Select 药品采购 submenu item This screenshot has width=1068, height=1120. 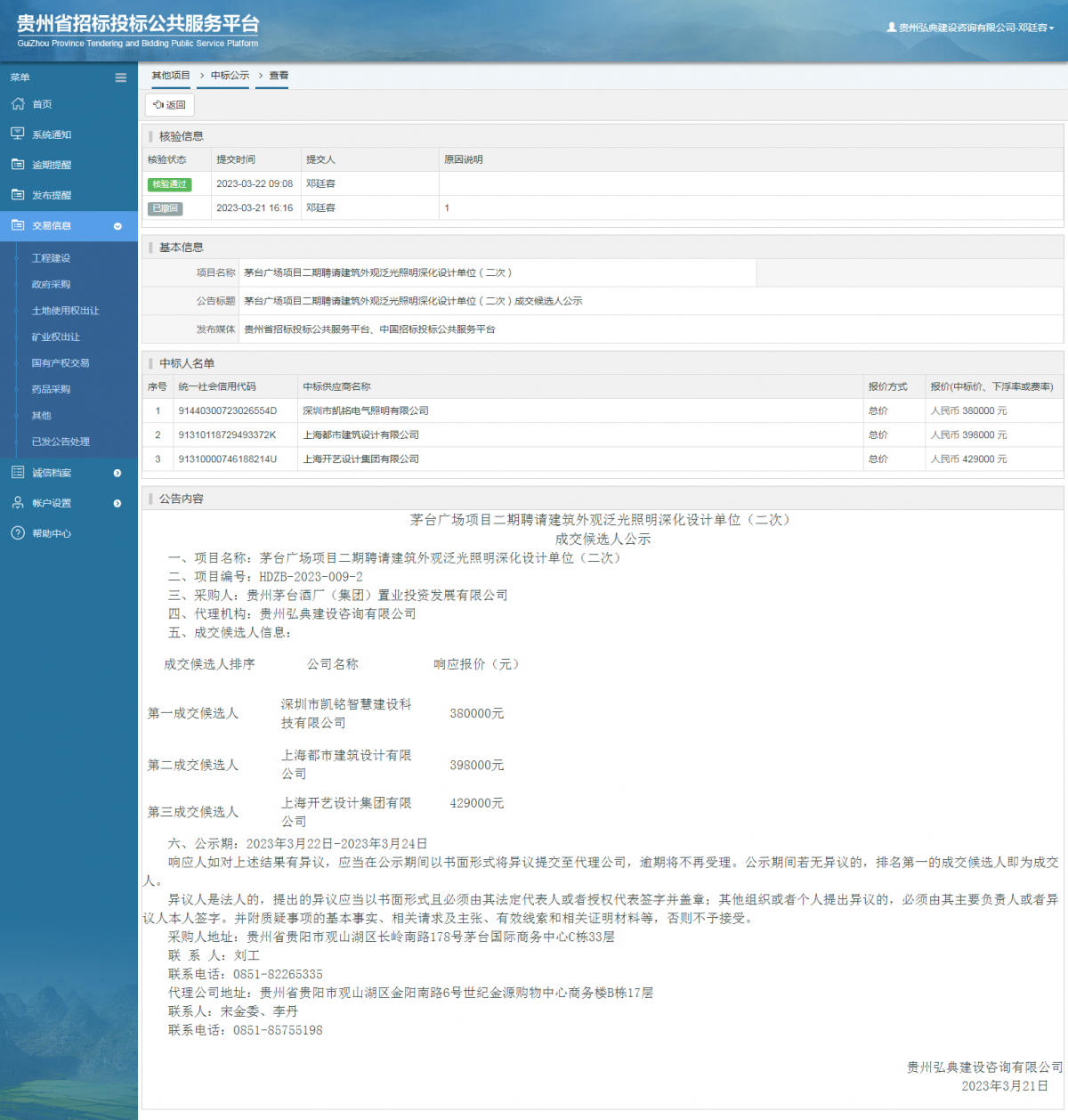[51, 389]
